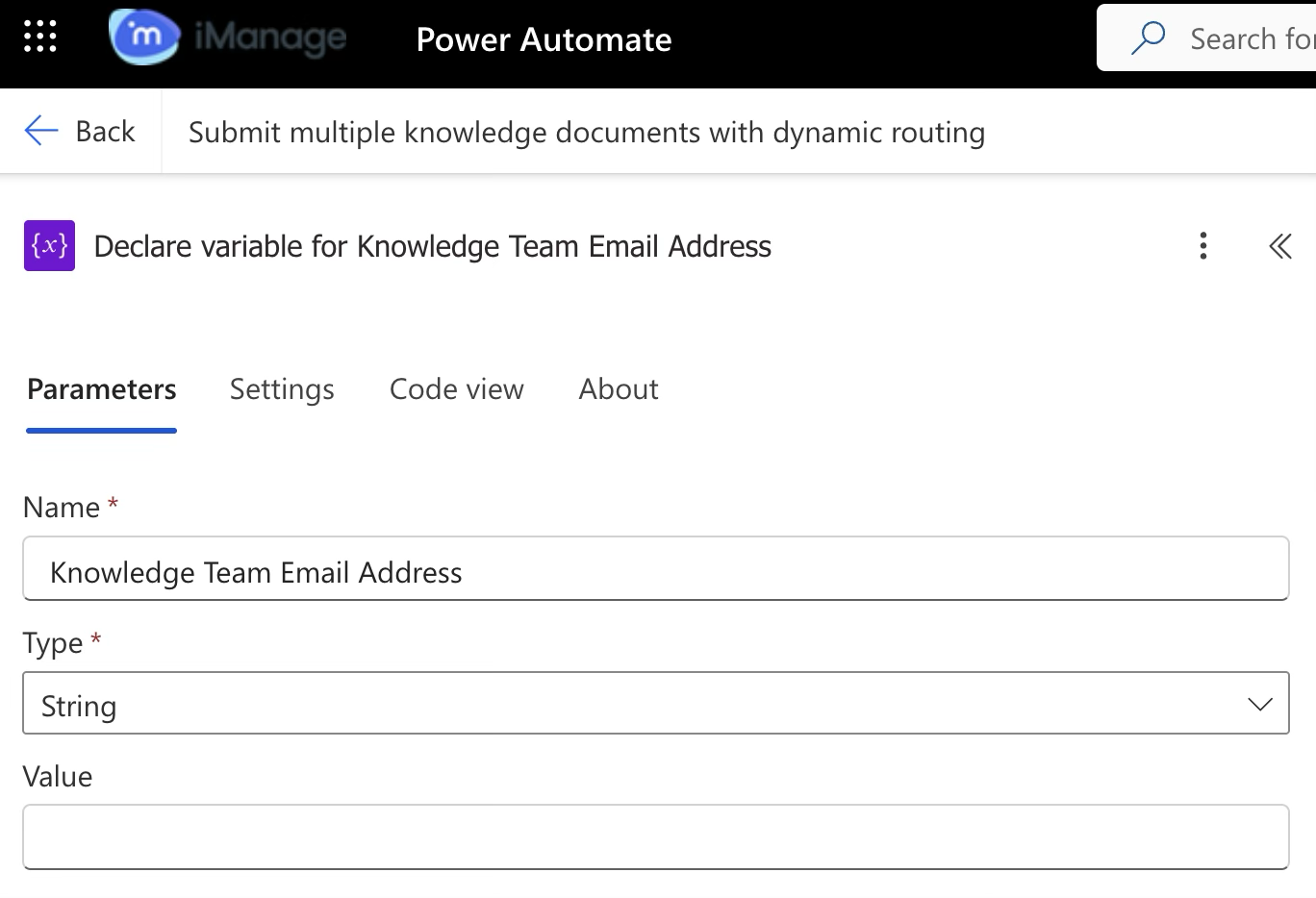Click the purple variable action icon
1316x898 pixels.
pos(49,246)
